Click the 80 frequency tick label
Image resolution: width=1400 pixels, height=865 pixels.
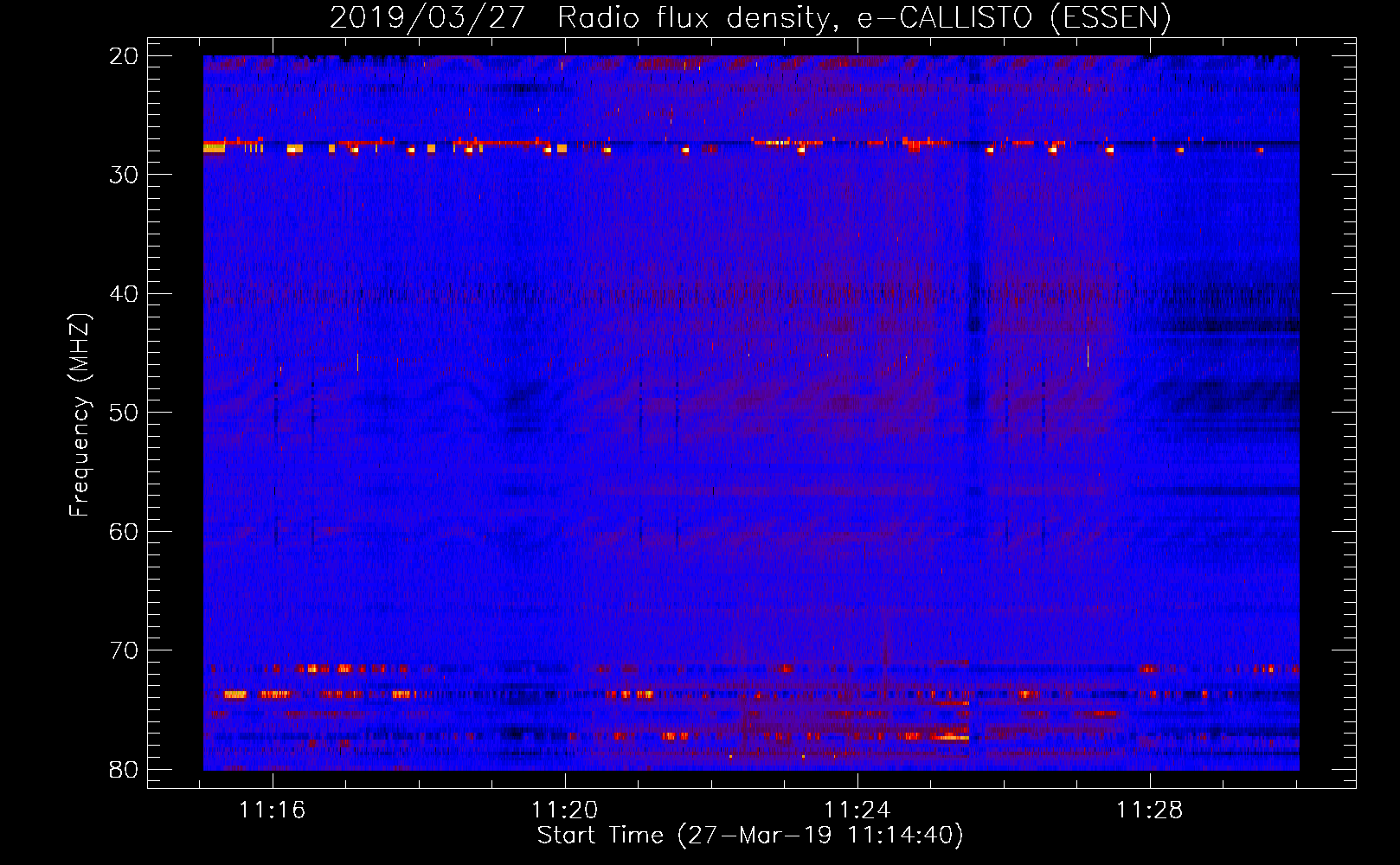point(125,769)
